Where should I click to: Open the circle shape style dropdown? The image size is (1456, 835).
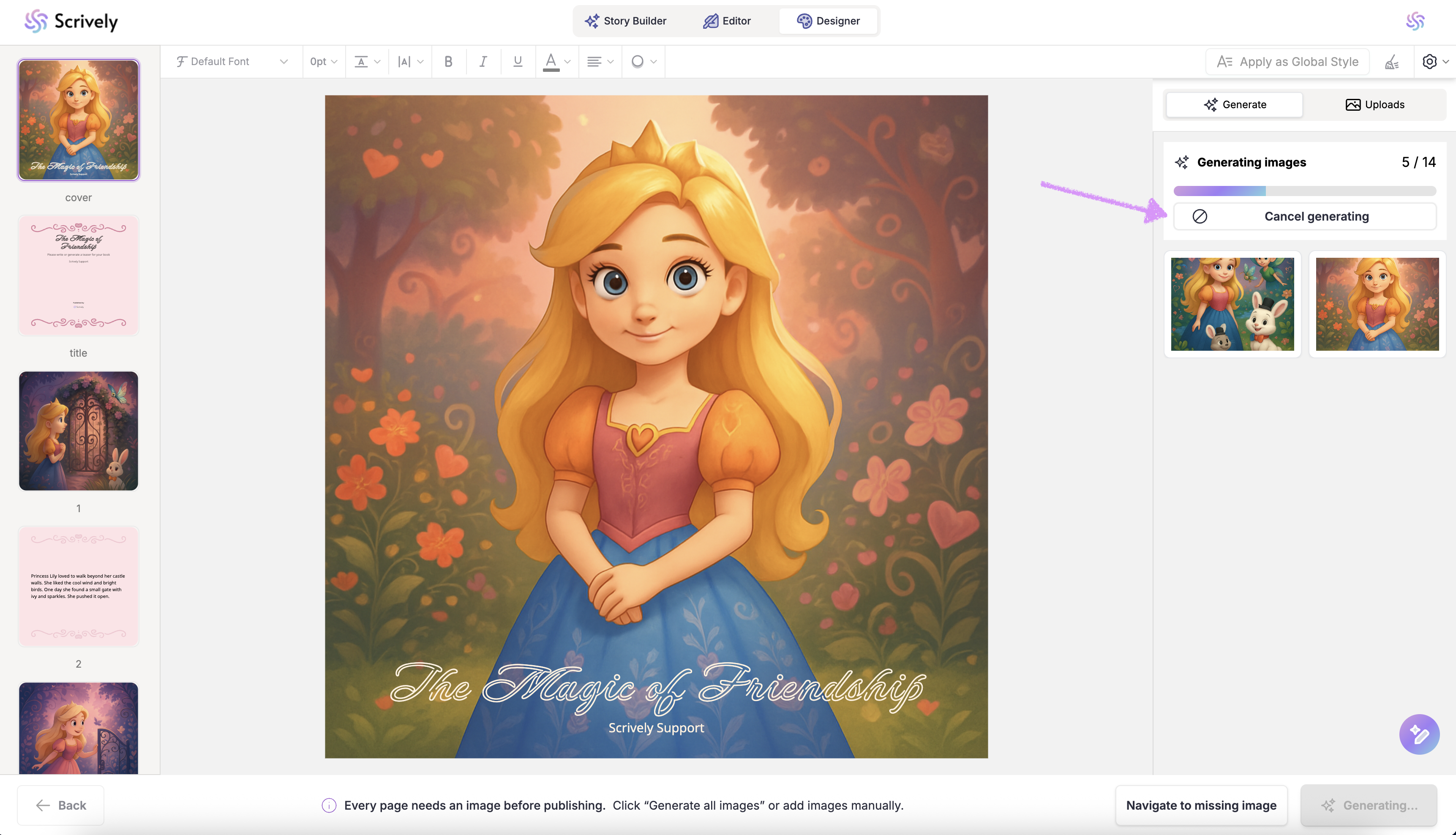[x=643, y=61]
